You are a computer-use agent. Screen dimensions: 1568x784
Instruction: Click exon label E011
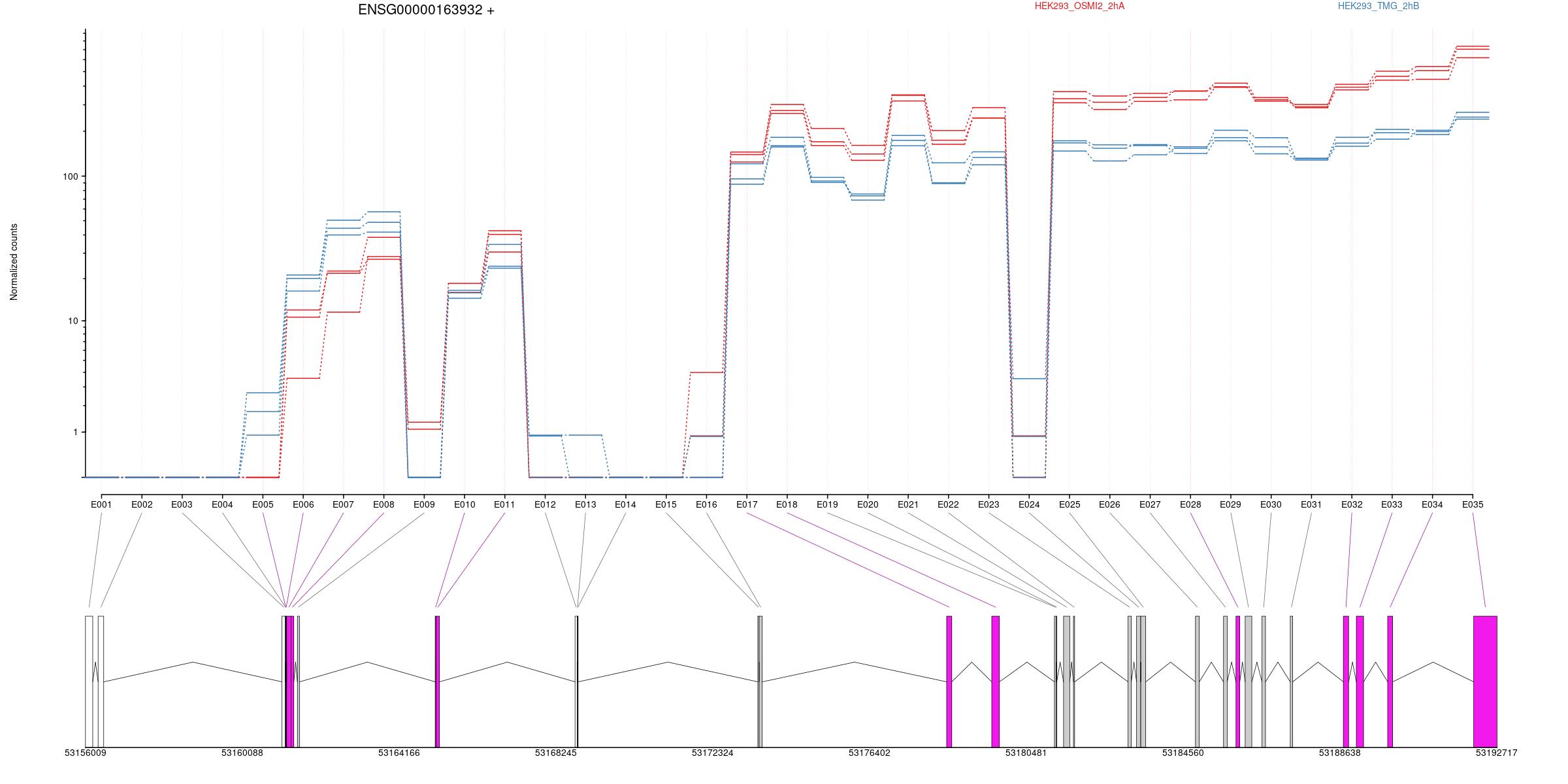[x=504, y=504]
